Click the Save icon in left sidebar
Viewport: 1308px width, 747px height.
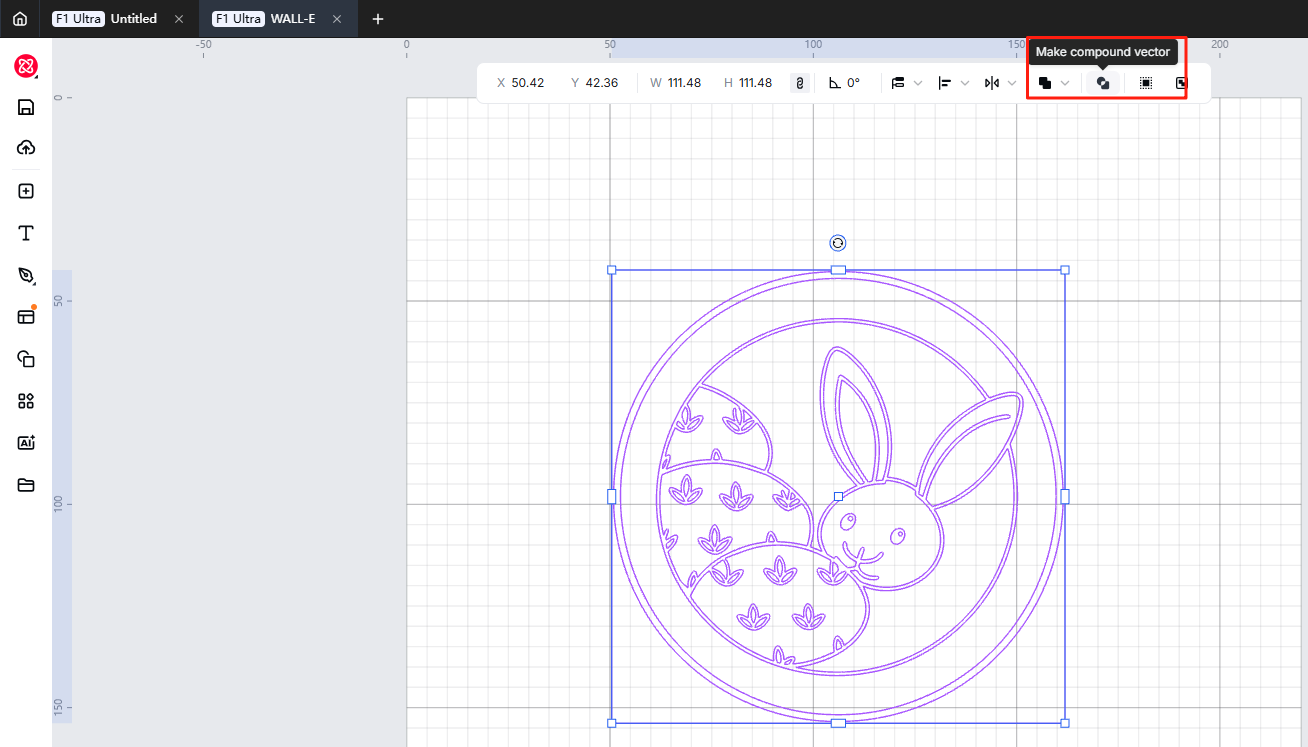tap(26, 108)
